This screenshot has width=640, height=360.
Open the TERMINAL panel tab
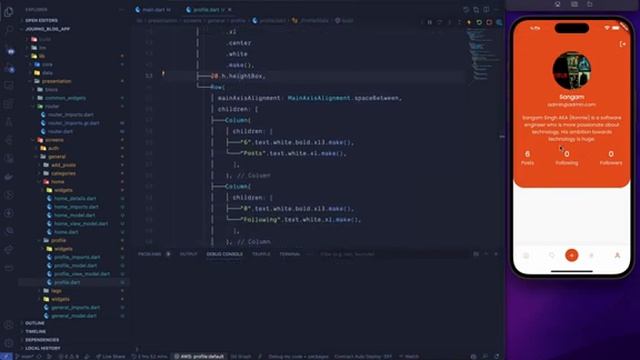coord(290,254)
